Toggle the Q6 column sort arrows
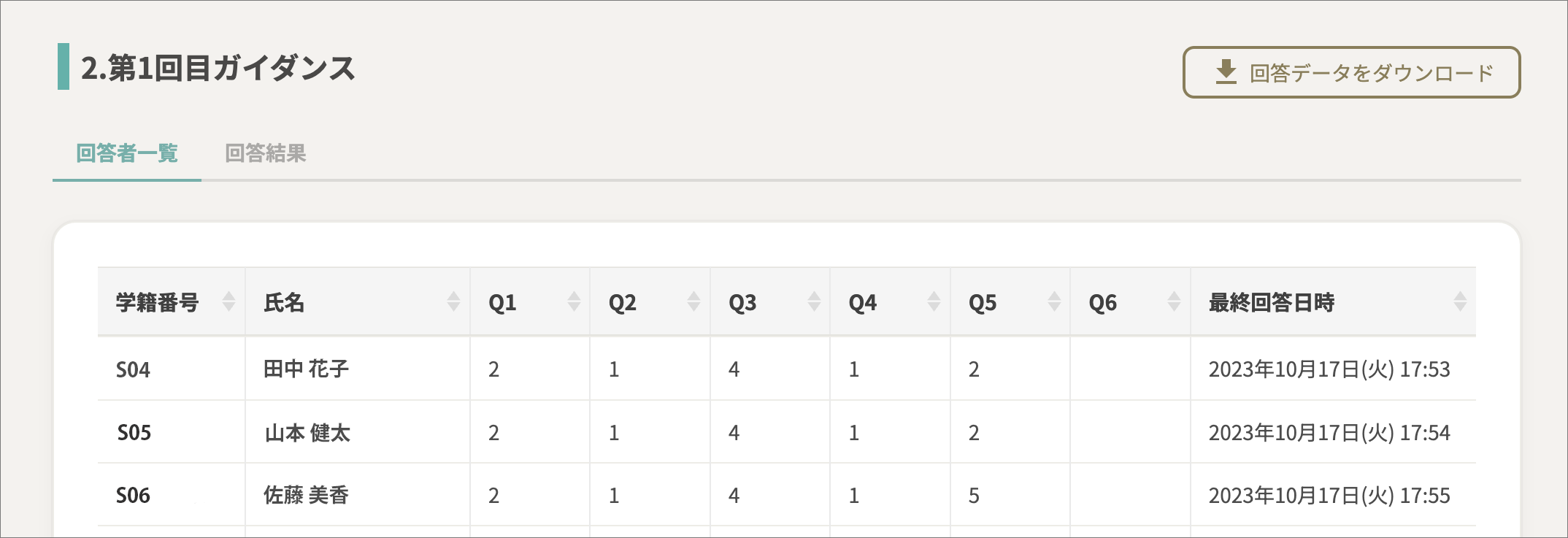Screen dimensions: 1568x538 coord(1174,301)
